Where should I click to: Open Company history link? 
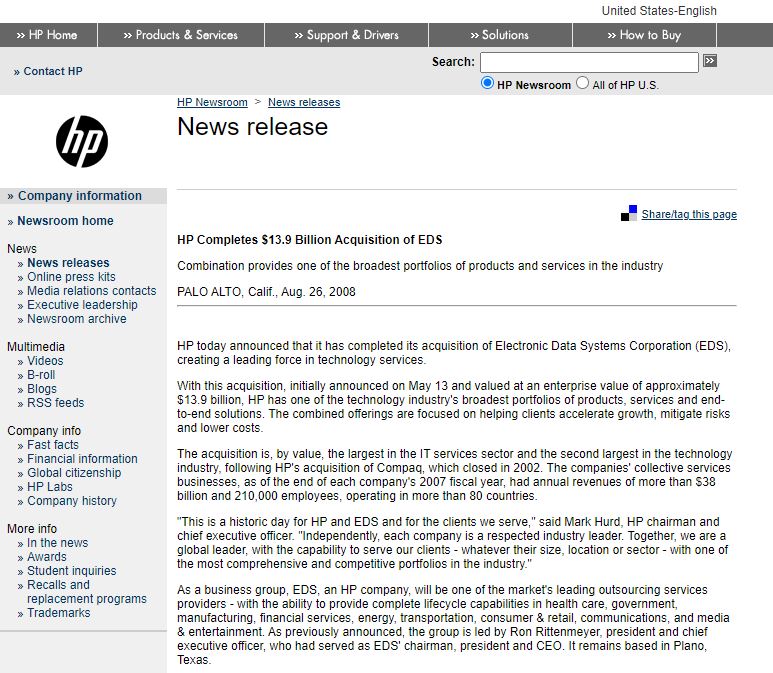coord(72,501)
